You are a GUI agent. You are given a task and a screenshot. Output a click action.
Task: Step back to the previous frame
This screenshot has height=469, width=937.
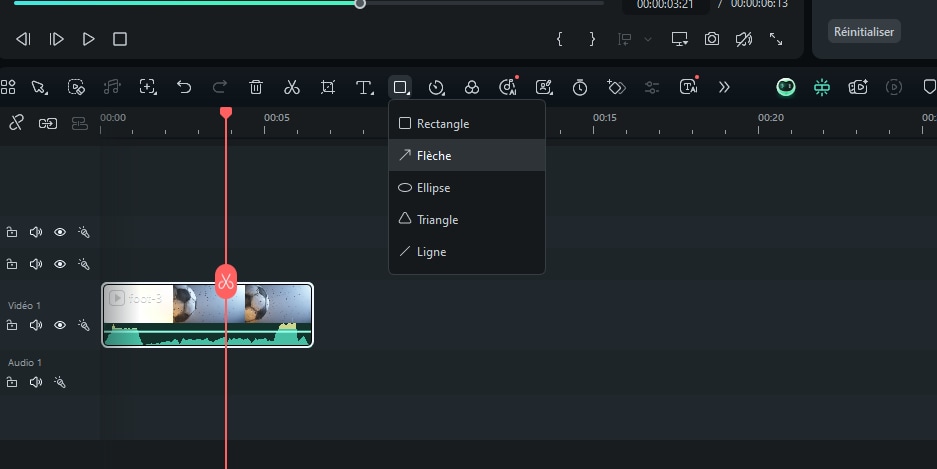tap(23, 39)
